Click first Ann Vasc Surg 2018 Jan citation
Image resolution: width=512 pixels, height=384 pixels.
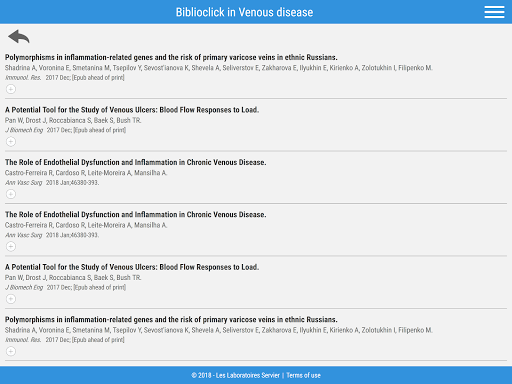click(x=52, y=183)
